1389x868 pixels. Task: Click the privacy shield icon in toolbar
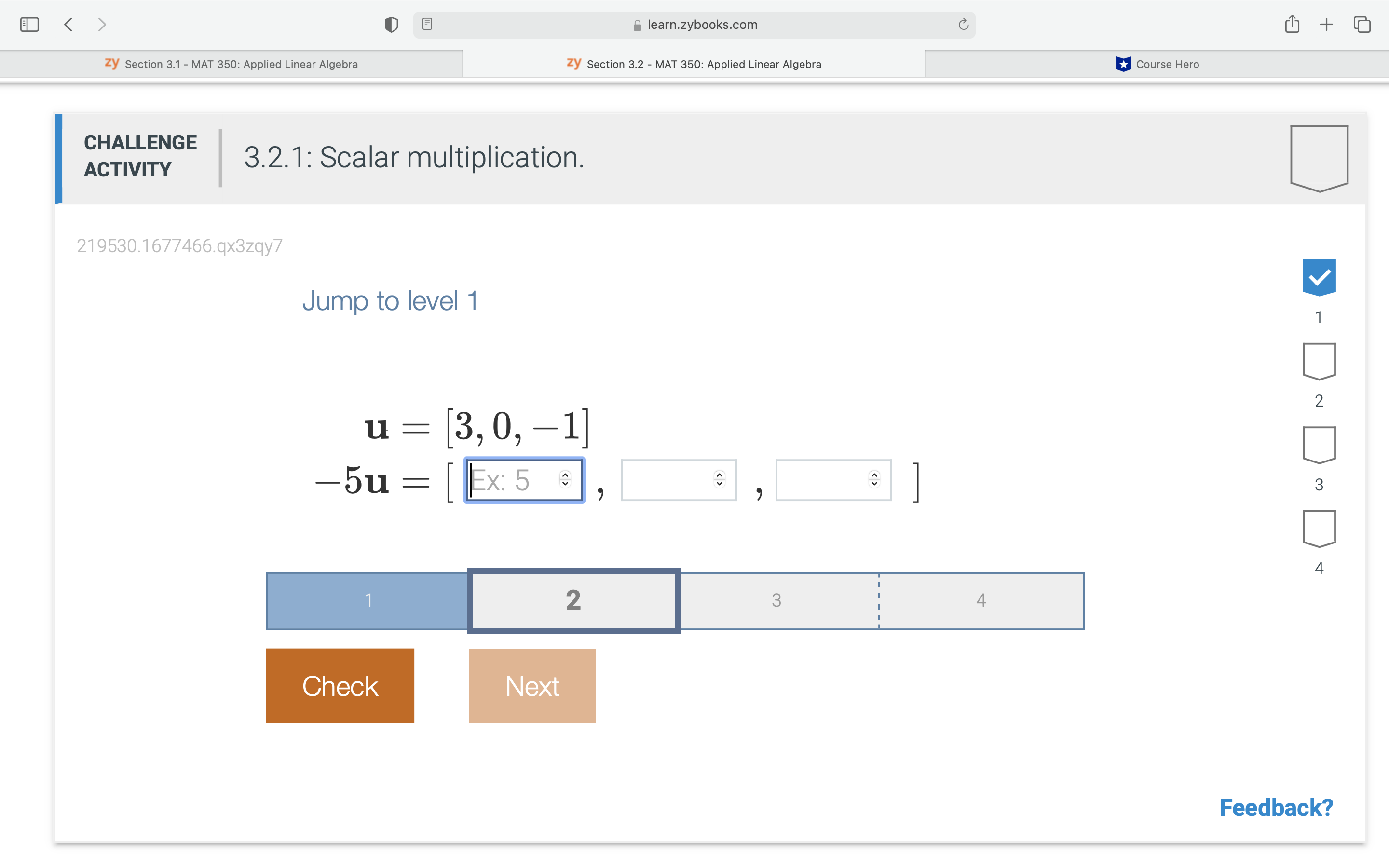tap(391, 24)
